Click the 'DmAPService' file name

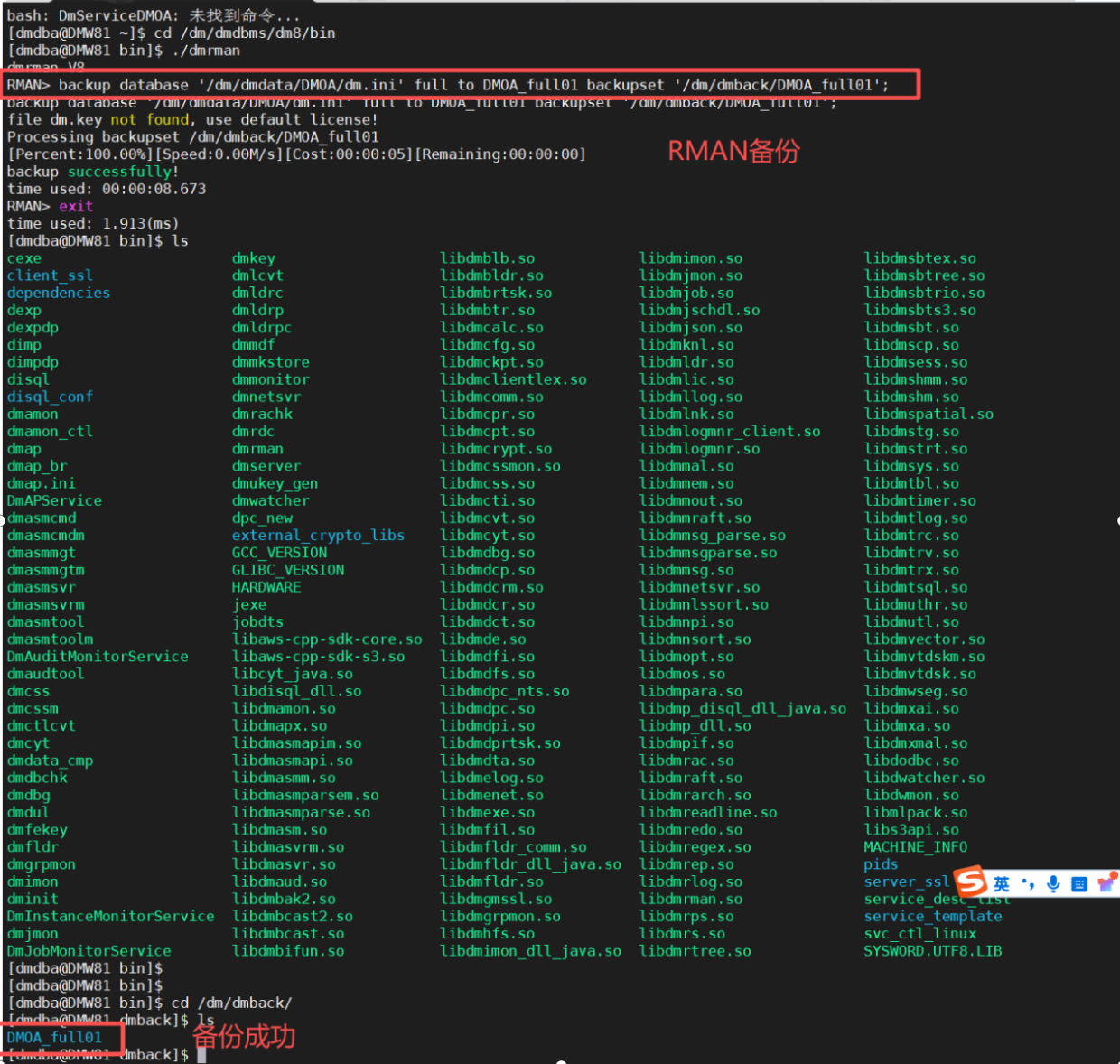(x=54, y=500)
